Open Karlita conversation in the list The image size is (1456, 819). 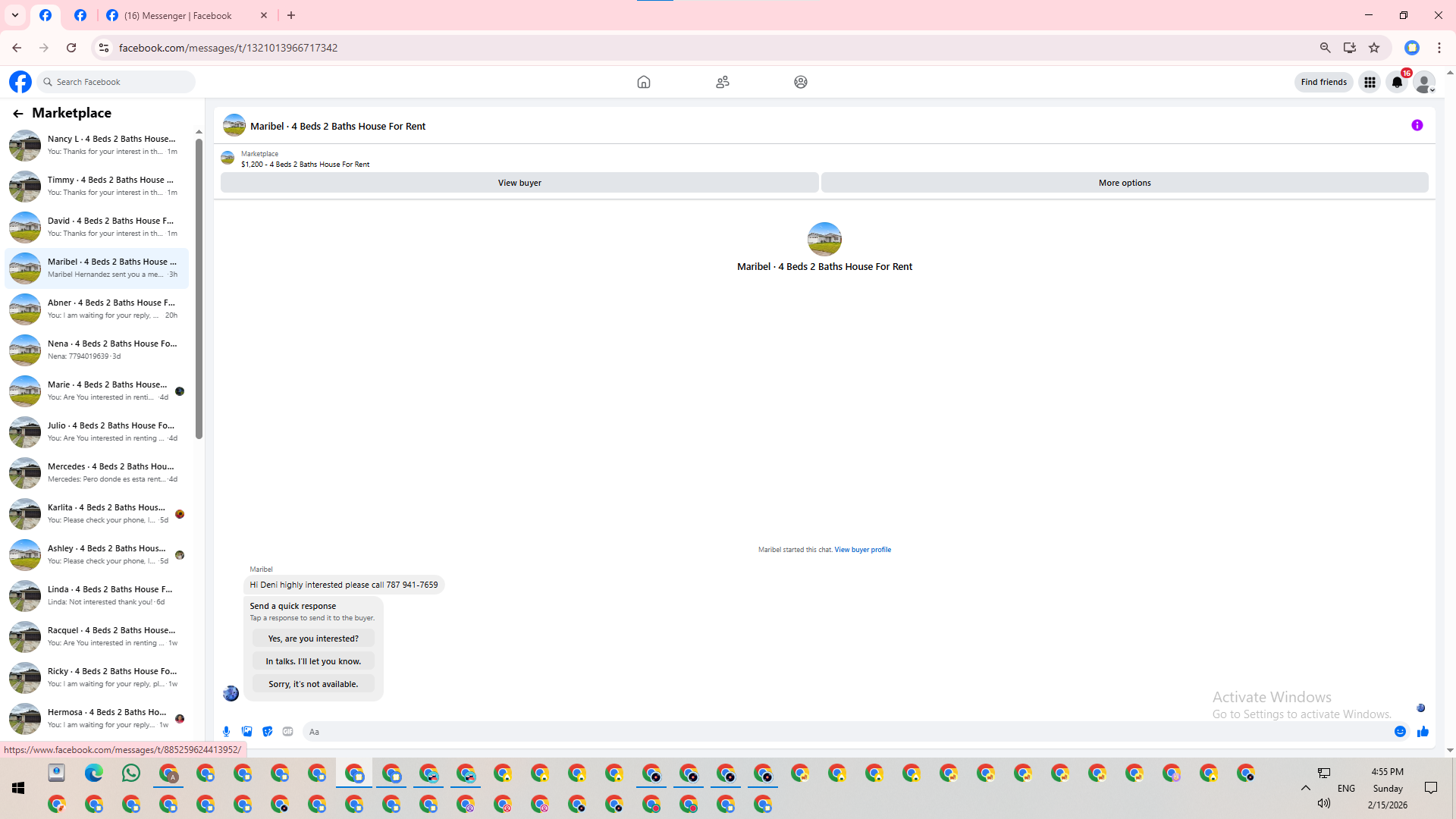pos(96,513)
